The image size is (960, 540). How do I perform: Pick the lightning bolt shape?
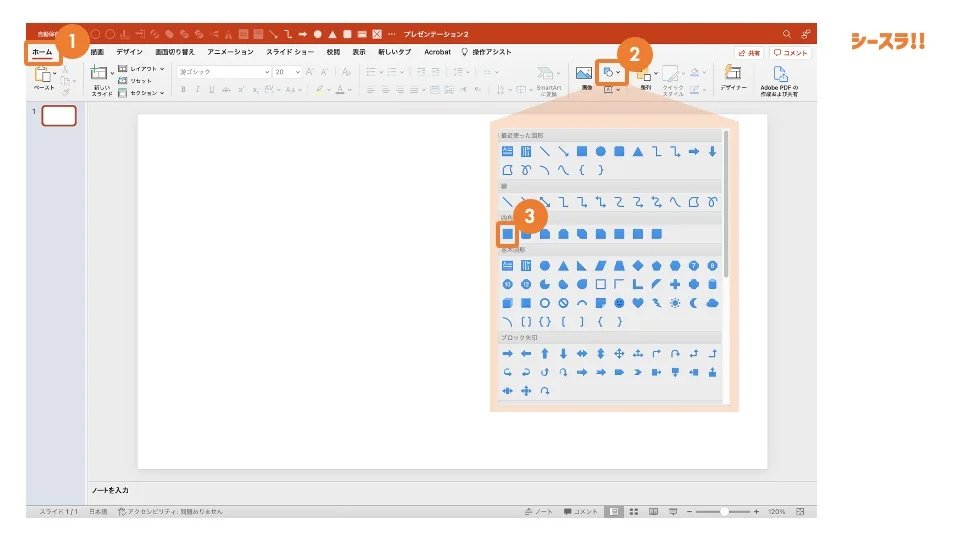coord(656,303)
